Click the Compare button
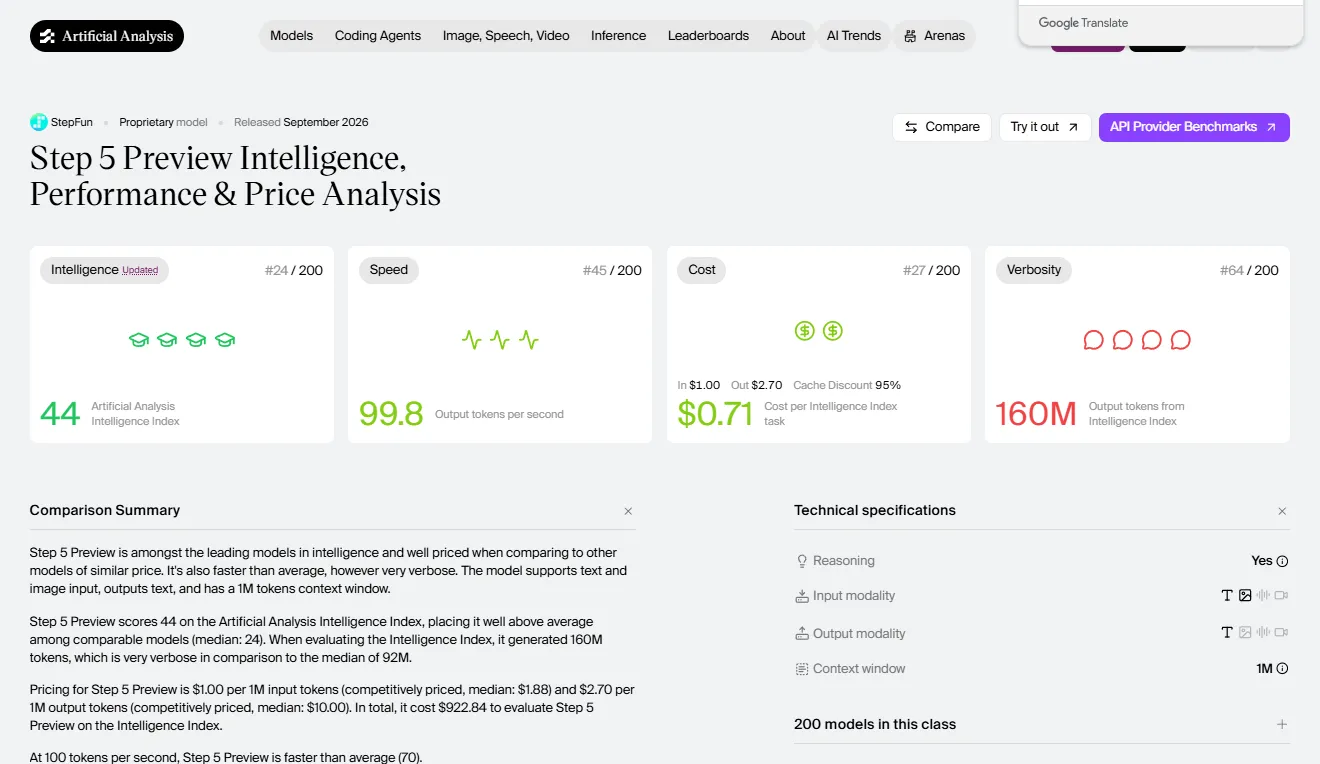 (x=942, y=127)
